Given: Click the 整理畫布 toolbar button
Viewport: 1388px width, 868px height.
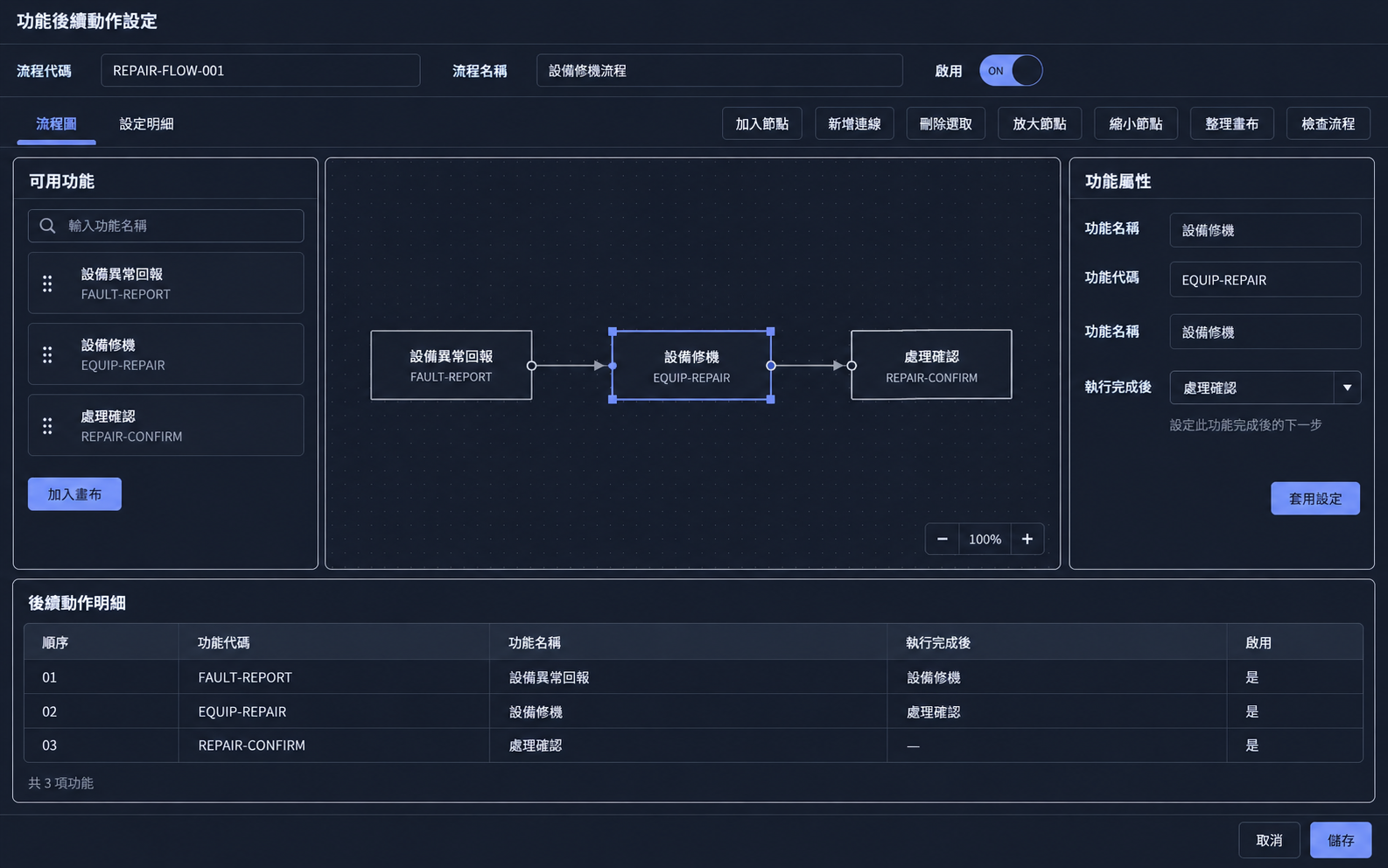Looking at the screenshot, I should tap(1232, 124).
